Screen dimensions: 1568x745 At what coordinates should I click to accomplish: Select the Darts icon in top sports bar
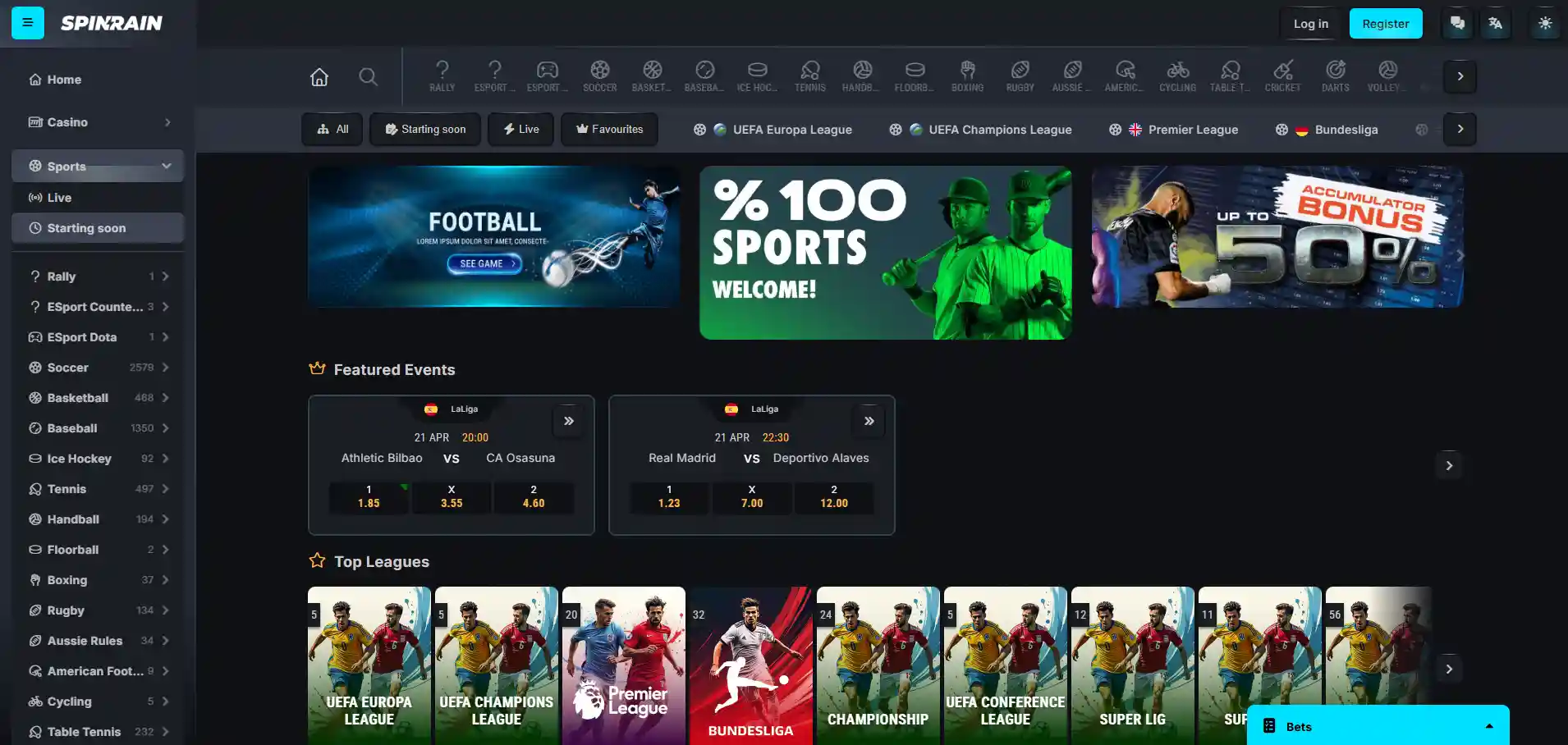1336,76
